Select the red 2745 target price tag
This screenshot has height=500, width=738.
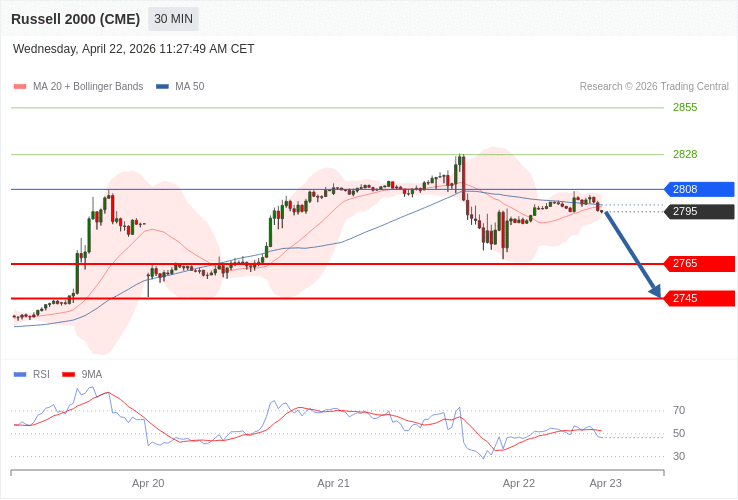tap(699, 298)
